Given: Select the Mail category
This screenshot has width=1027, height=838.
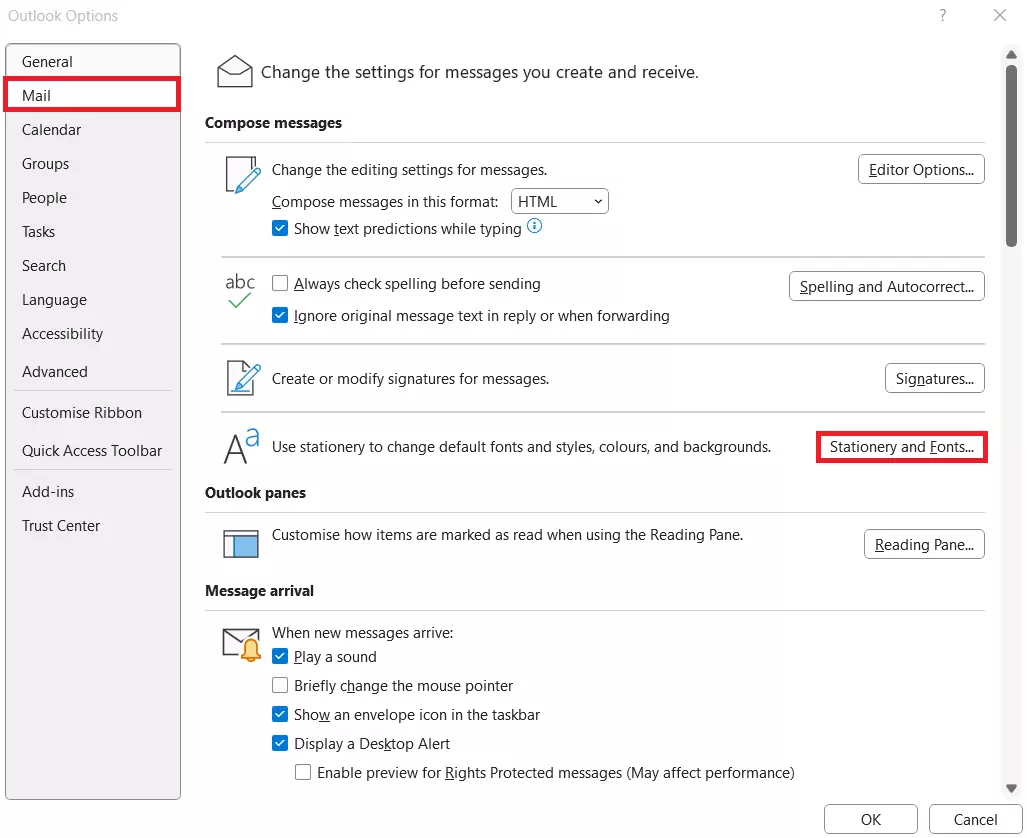Looking at the screenshot, I should point(92,96).
